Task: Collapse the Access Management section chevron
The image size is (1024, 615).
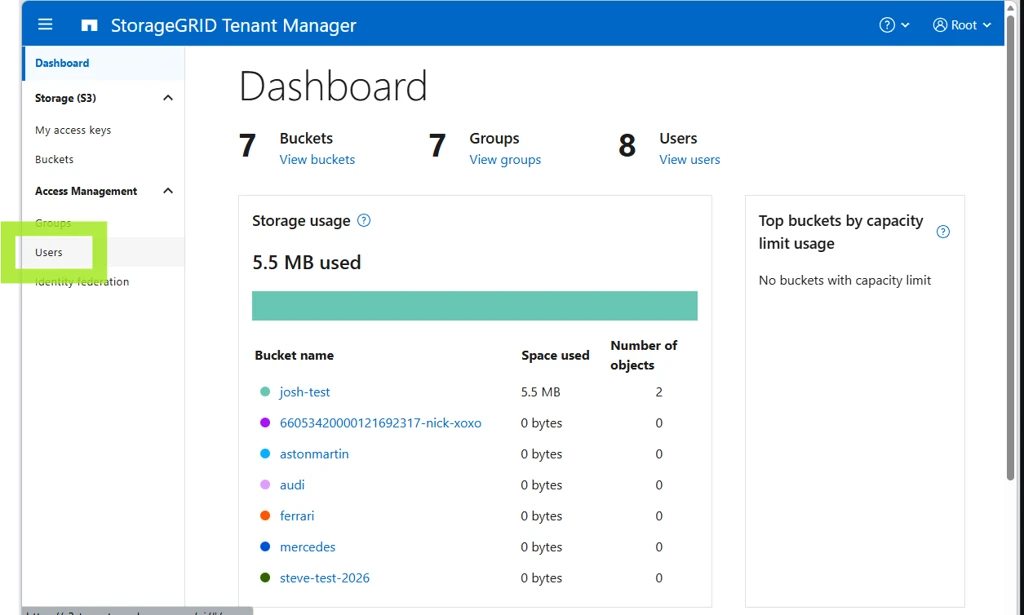Action: click(168, 191)
